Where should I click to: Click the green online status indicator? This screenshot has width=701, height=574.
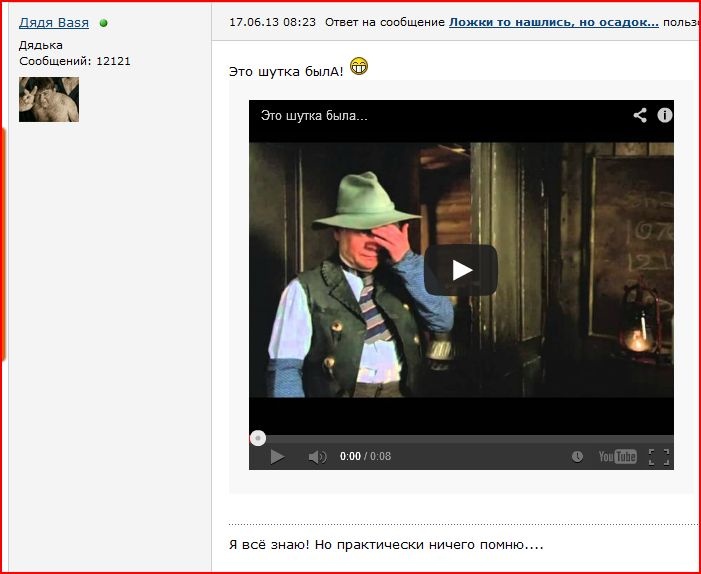(104, 23)
